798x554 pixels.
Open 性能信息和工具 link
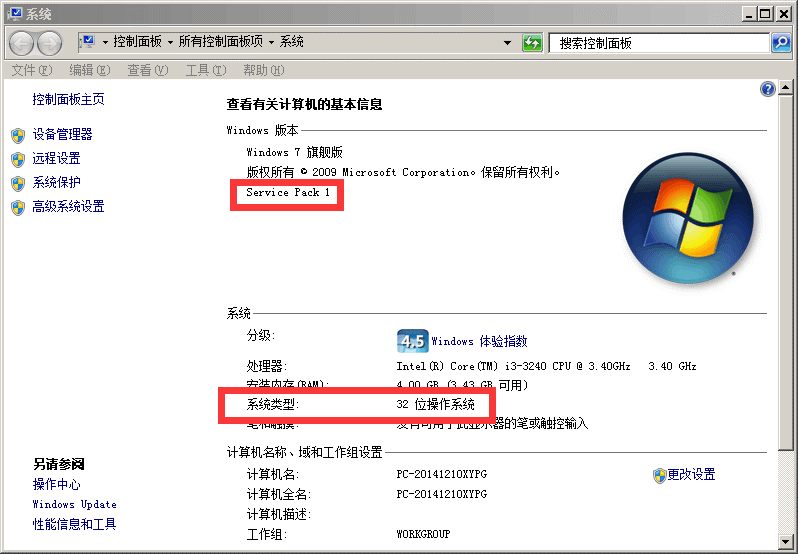click(x=75, y=524)
